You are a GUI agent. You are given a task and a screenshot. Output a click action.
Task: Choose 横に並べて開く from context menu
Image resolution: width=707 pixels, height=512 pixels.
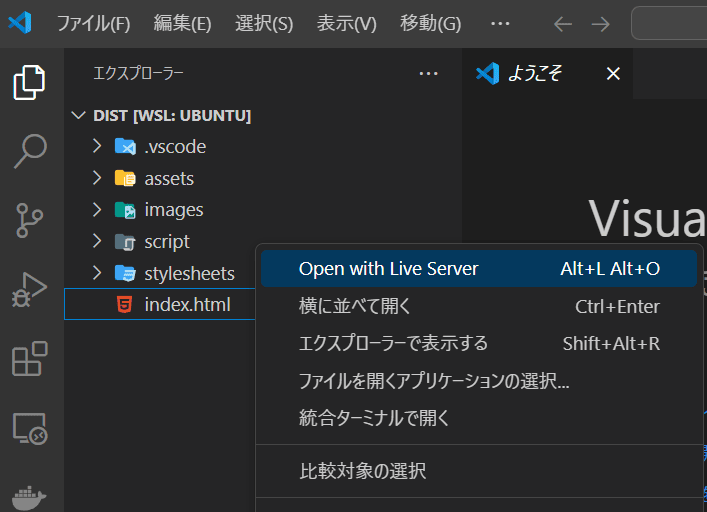point(479,306)
